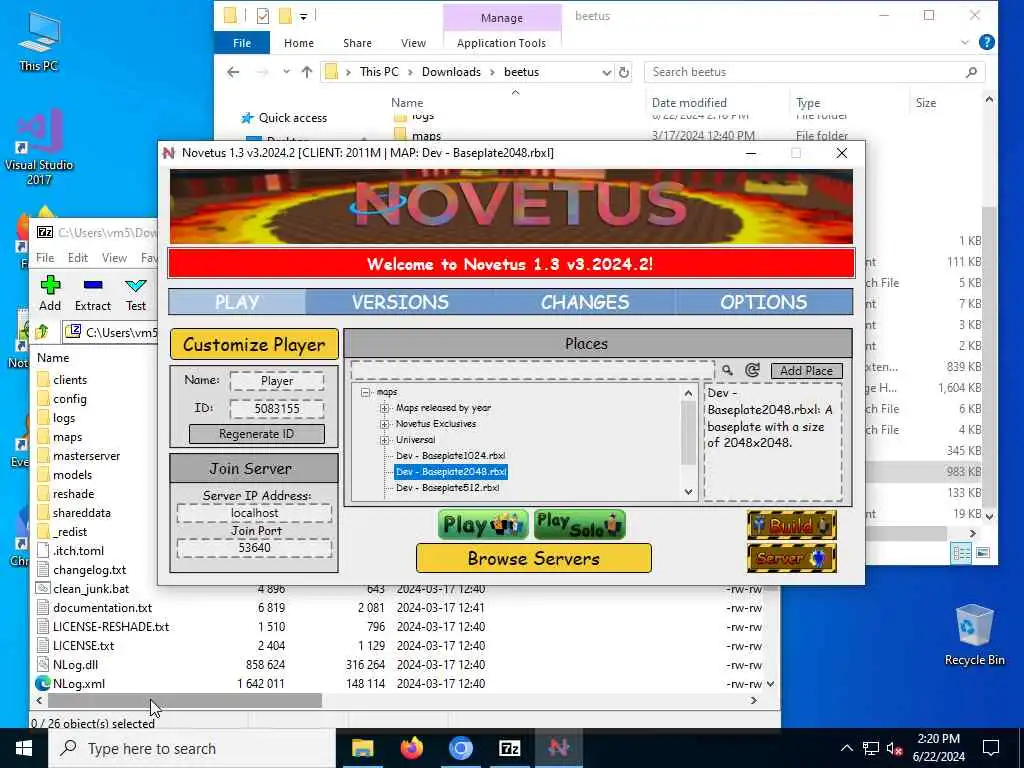Click volume icon in system tray

click(895, 748)
